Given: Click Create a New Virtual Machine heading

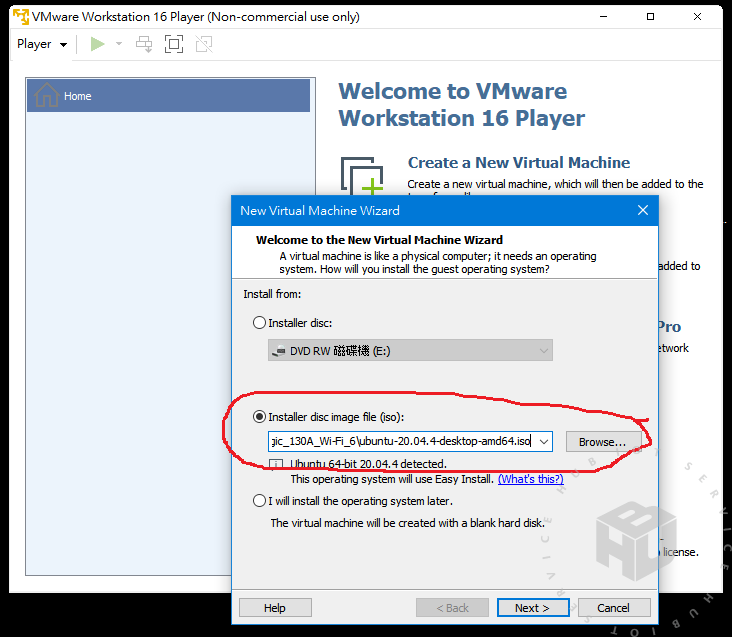Looking at the screenshot, I should tap(519, 162).
